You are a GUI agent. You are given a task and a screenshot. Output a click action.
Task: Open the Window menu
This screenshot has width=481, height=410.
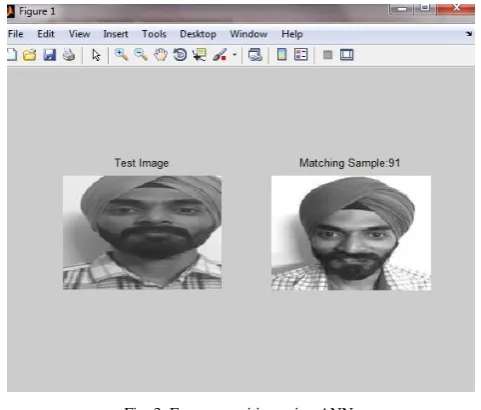click(x=249, y=34)
